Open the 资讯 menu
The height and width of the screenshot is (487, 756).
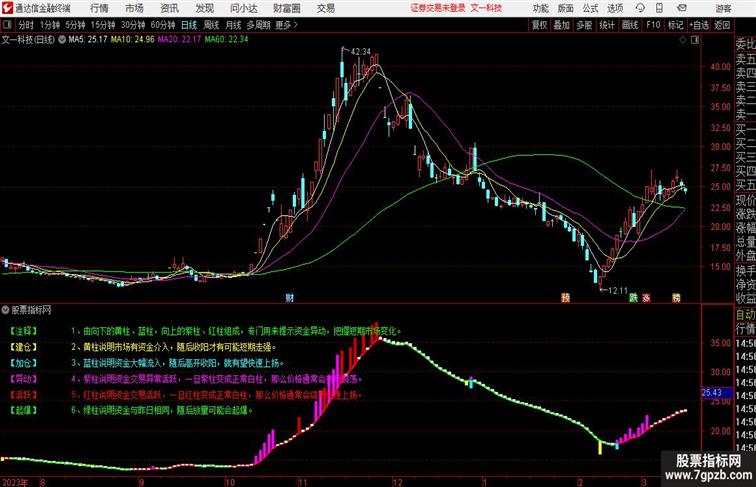point(169,8)
